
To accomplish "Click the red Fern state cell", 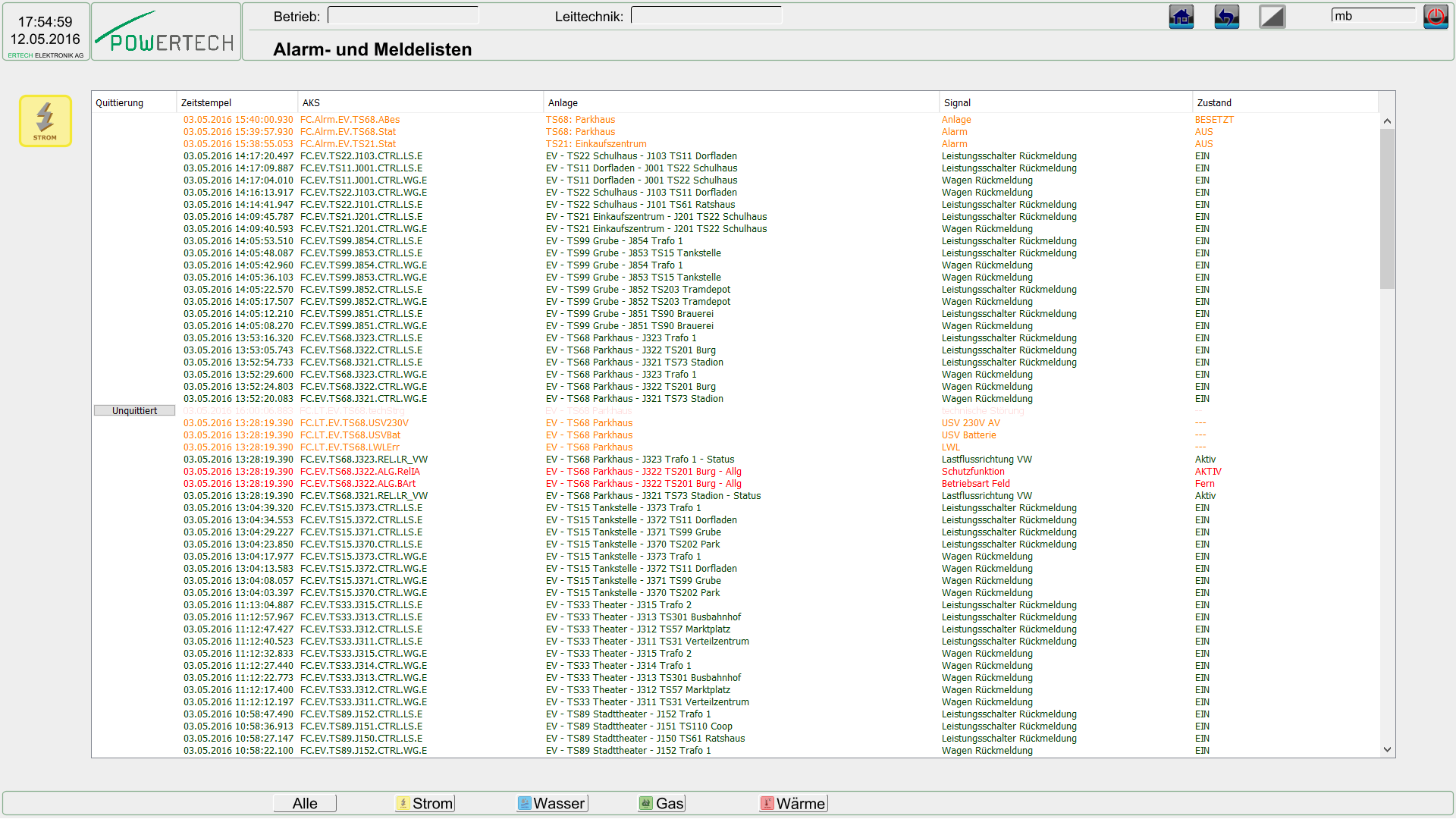I will coord(1204,484).
